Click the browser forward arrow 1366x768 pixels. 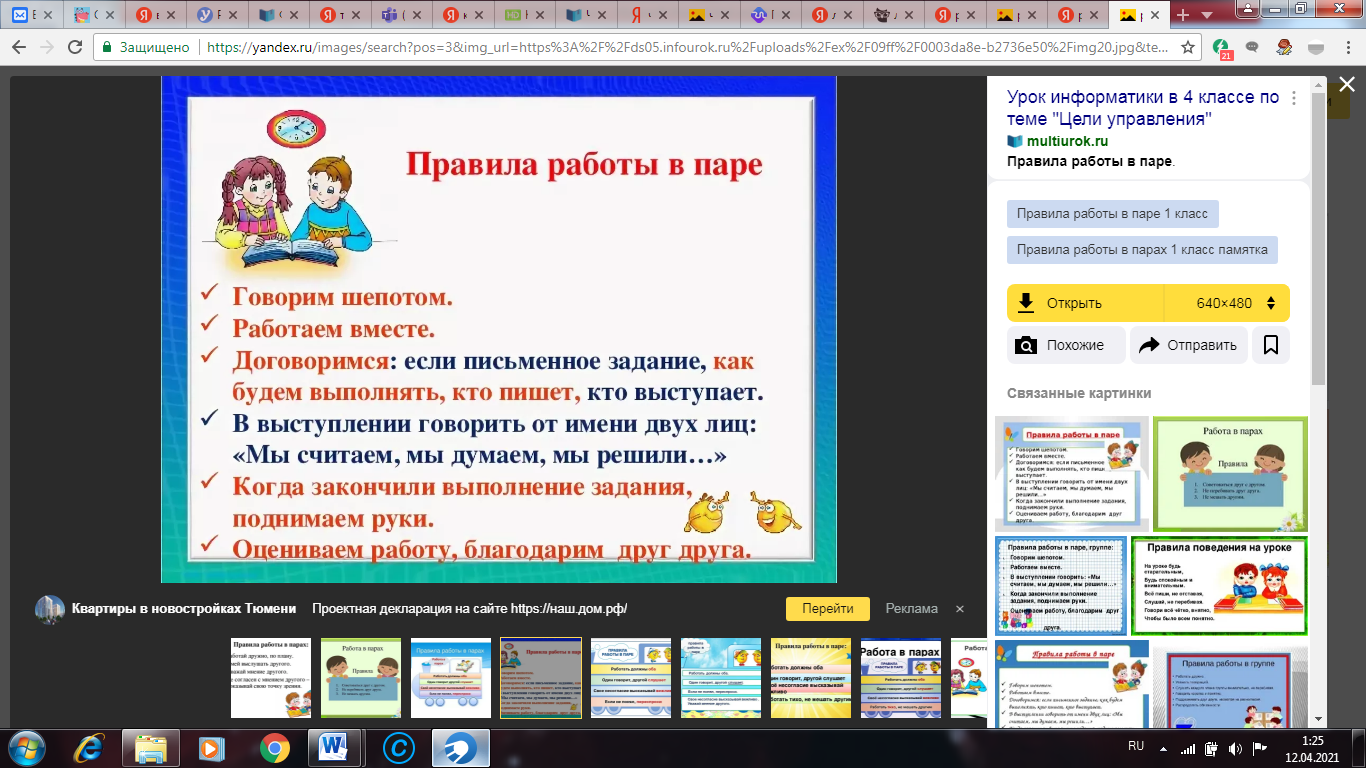pos(49,47)
